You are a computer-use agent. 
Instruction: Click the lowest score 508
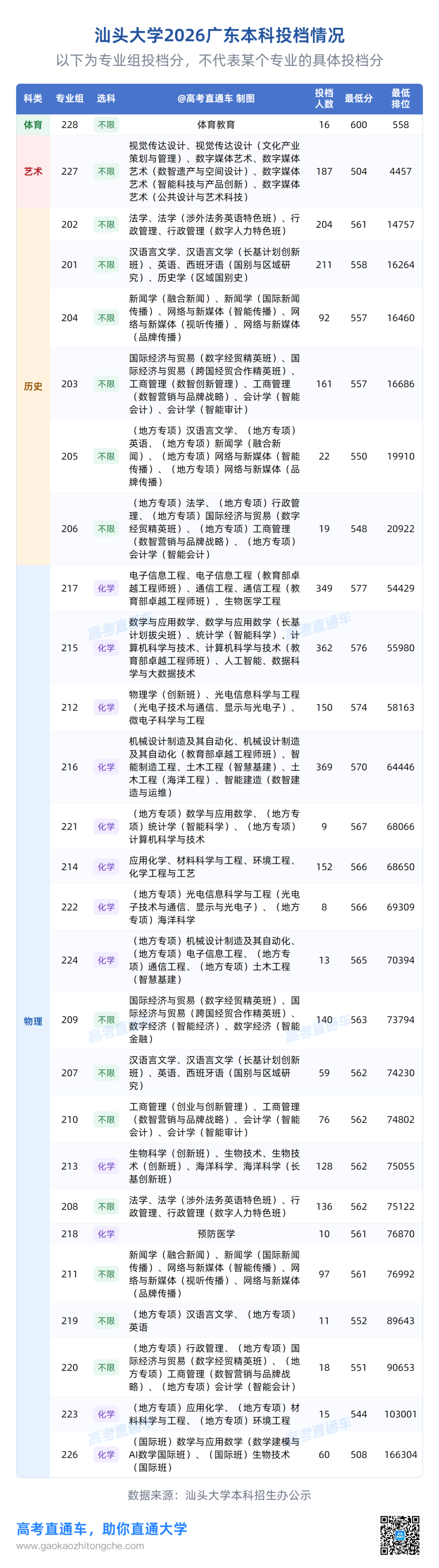[359, 1455]
